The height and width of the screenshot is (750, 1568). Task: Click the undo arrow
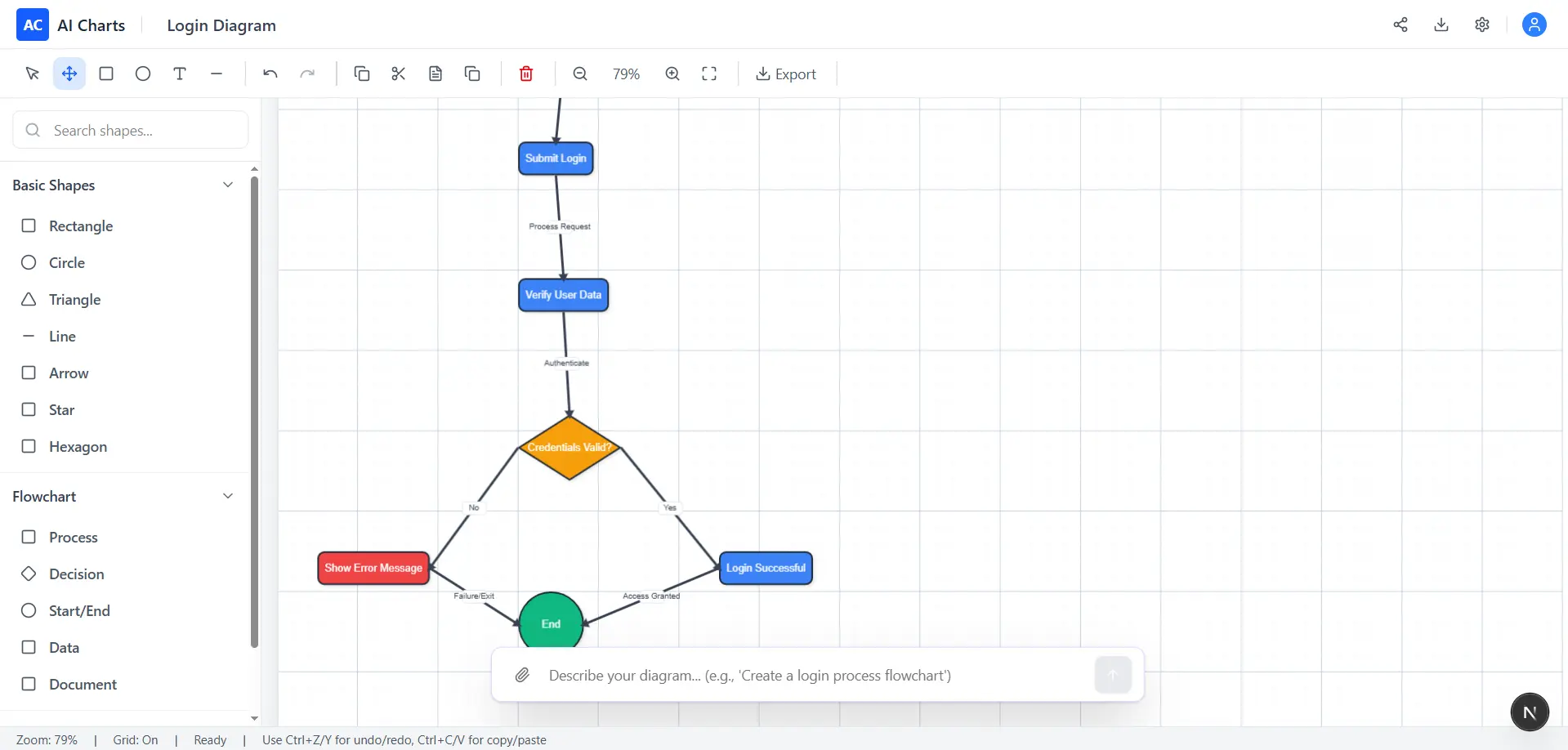pyautogui.click(x=270, y=74)
